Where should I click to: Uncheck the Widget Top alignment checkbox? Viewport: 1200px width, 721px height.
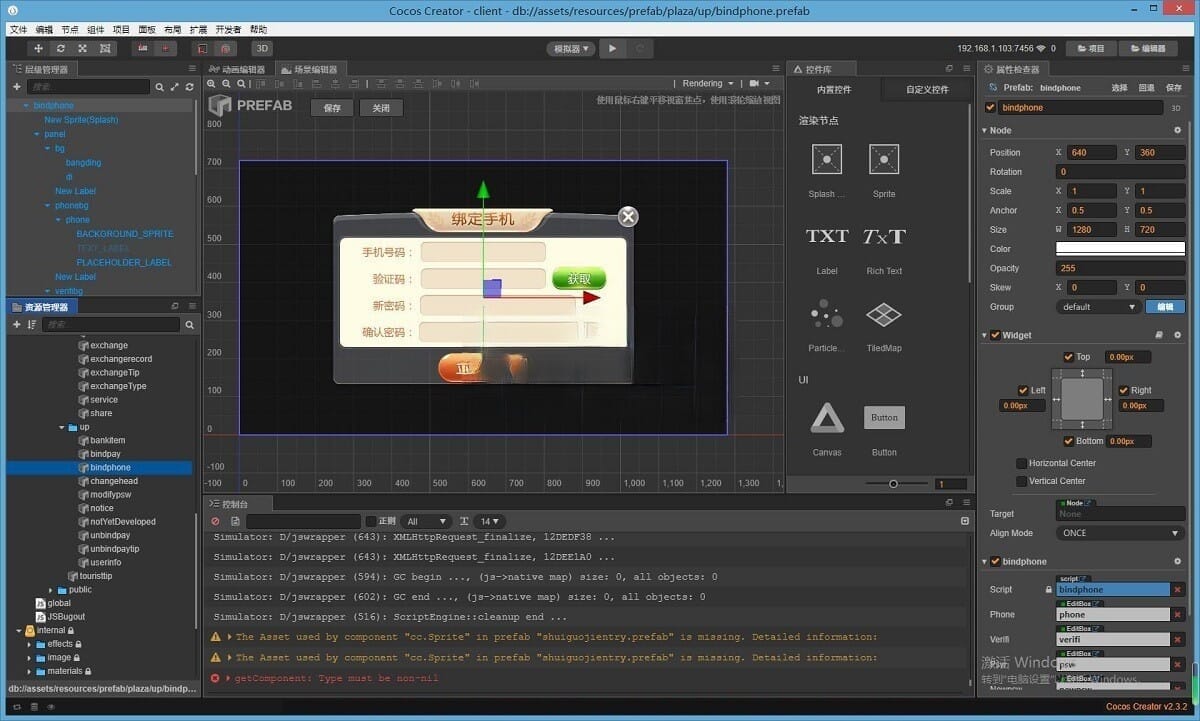tap(1069, 357)
